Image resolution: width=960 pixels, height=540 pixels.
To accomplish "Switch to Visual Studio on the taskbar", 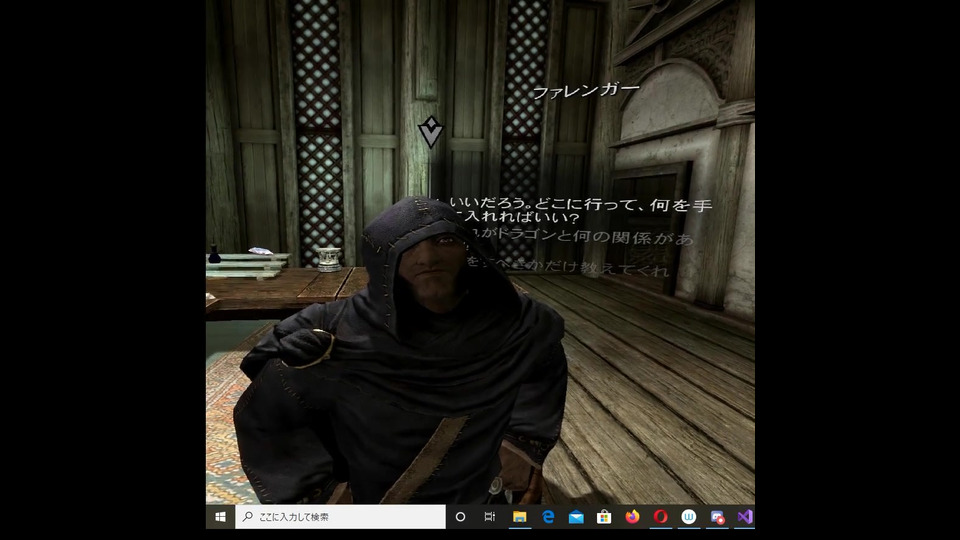I will (744, 517).
